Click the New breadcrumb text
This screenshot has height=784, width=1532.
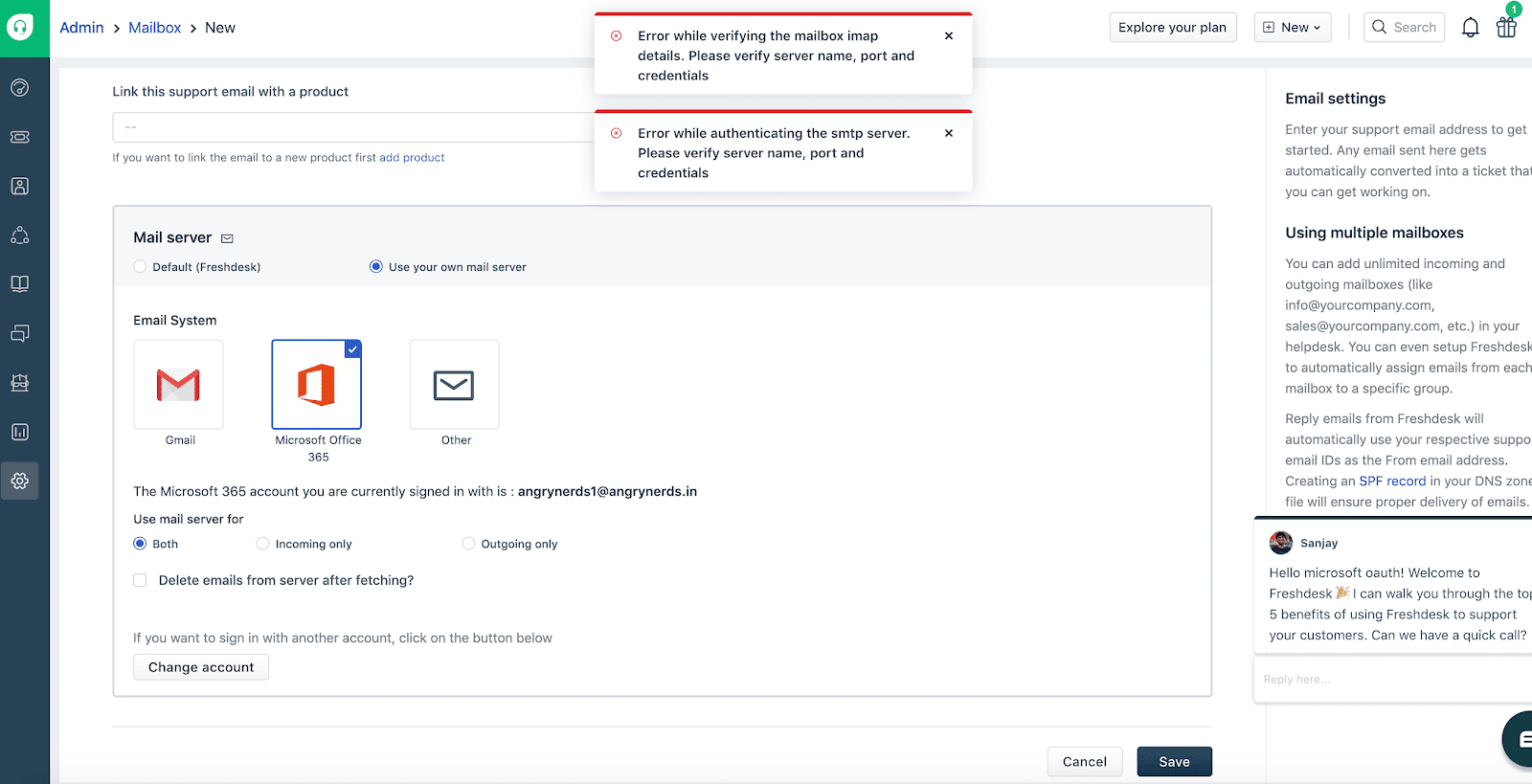[x=220, y=28]
